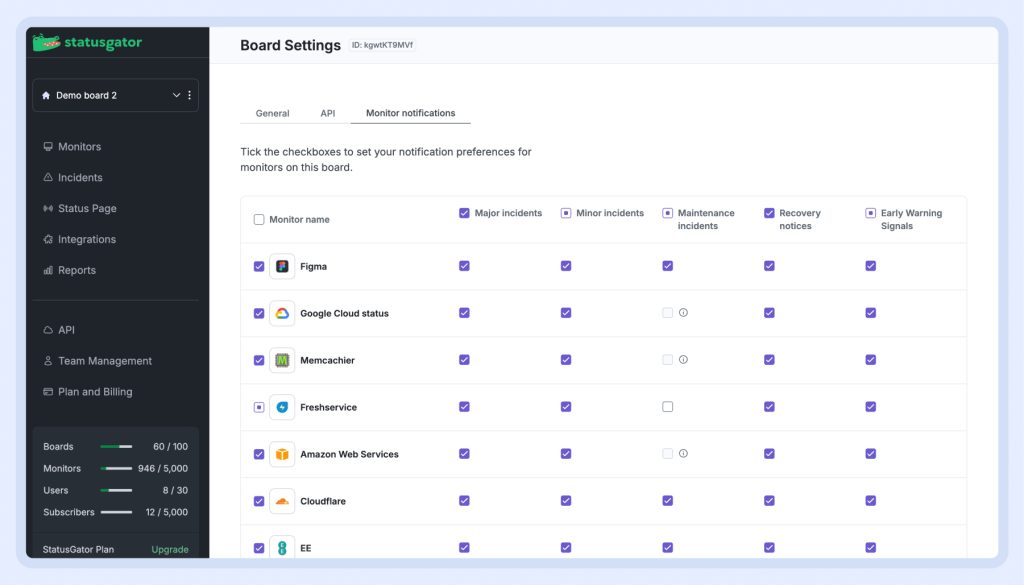Switch to the General tab

(x=272, y=114)
